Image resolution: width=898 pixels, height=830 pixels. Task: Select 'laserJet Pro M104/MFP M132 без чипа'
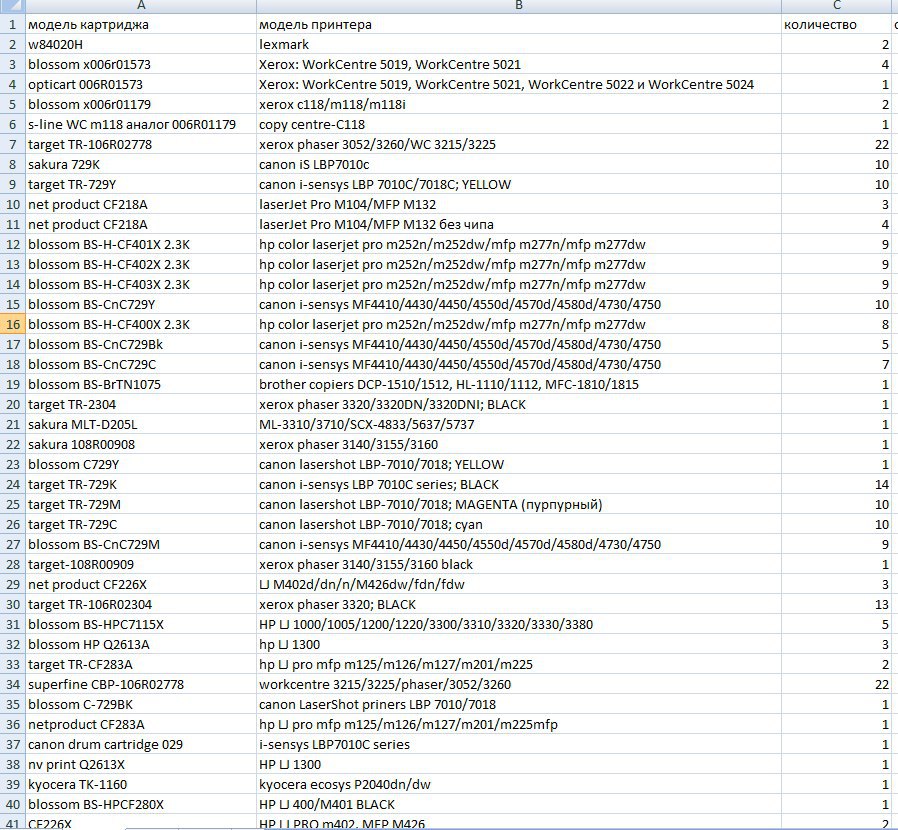click(x=519, y=225)
